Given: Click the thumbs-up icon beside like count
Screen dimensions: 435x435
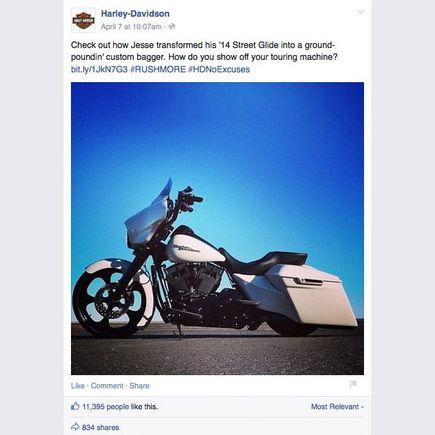Looking at the screenshot, I should (x=75, y=406).
